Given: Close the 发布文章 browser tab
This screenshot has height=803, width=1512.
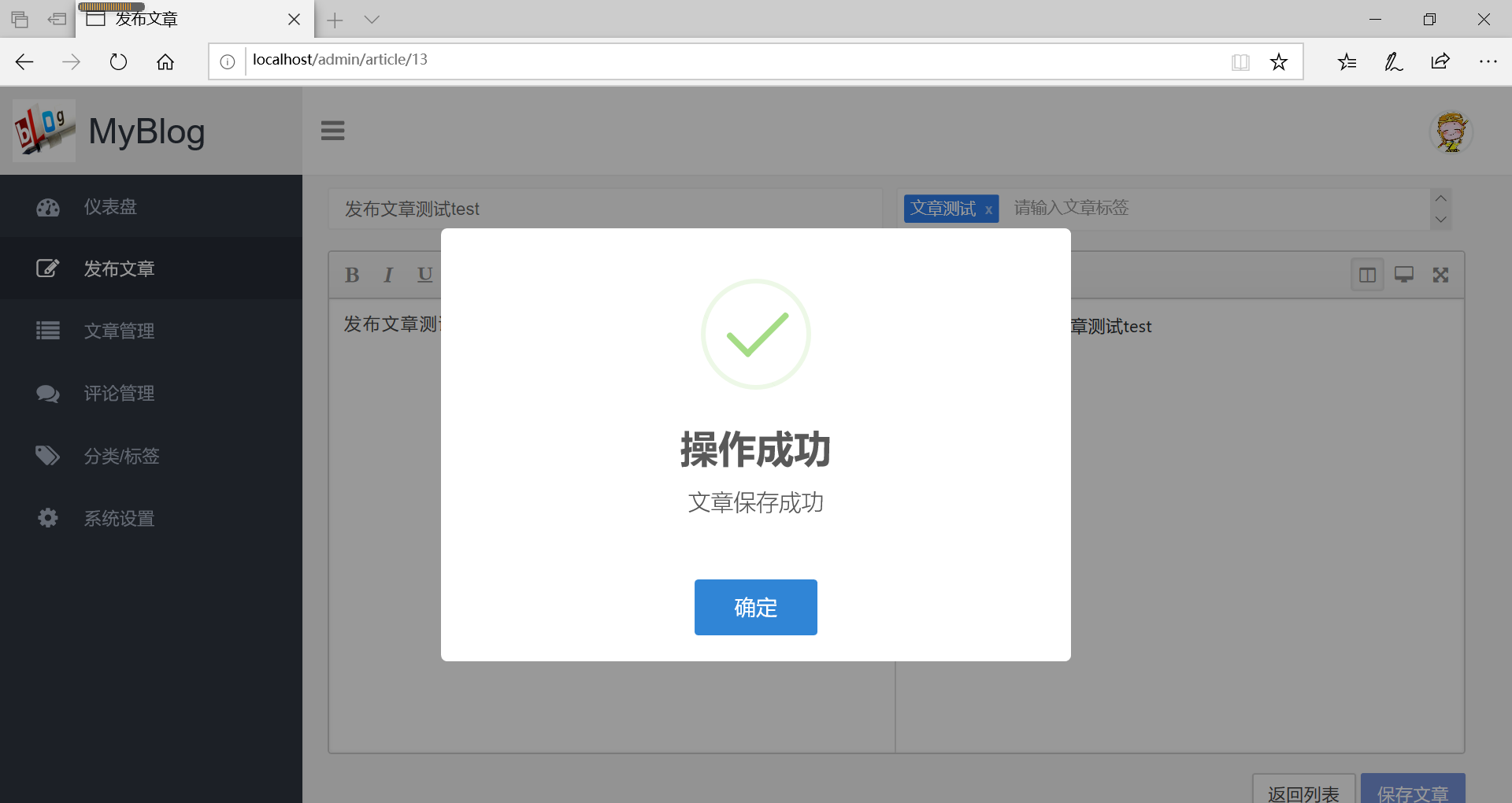Looking at the screenshot, I should click(294, 20).
